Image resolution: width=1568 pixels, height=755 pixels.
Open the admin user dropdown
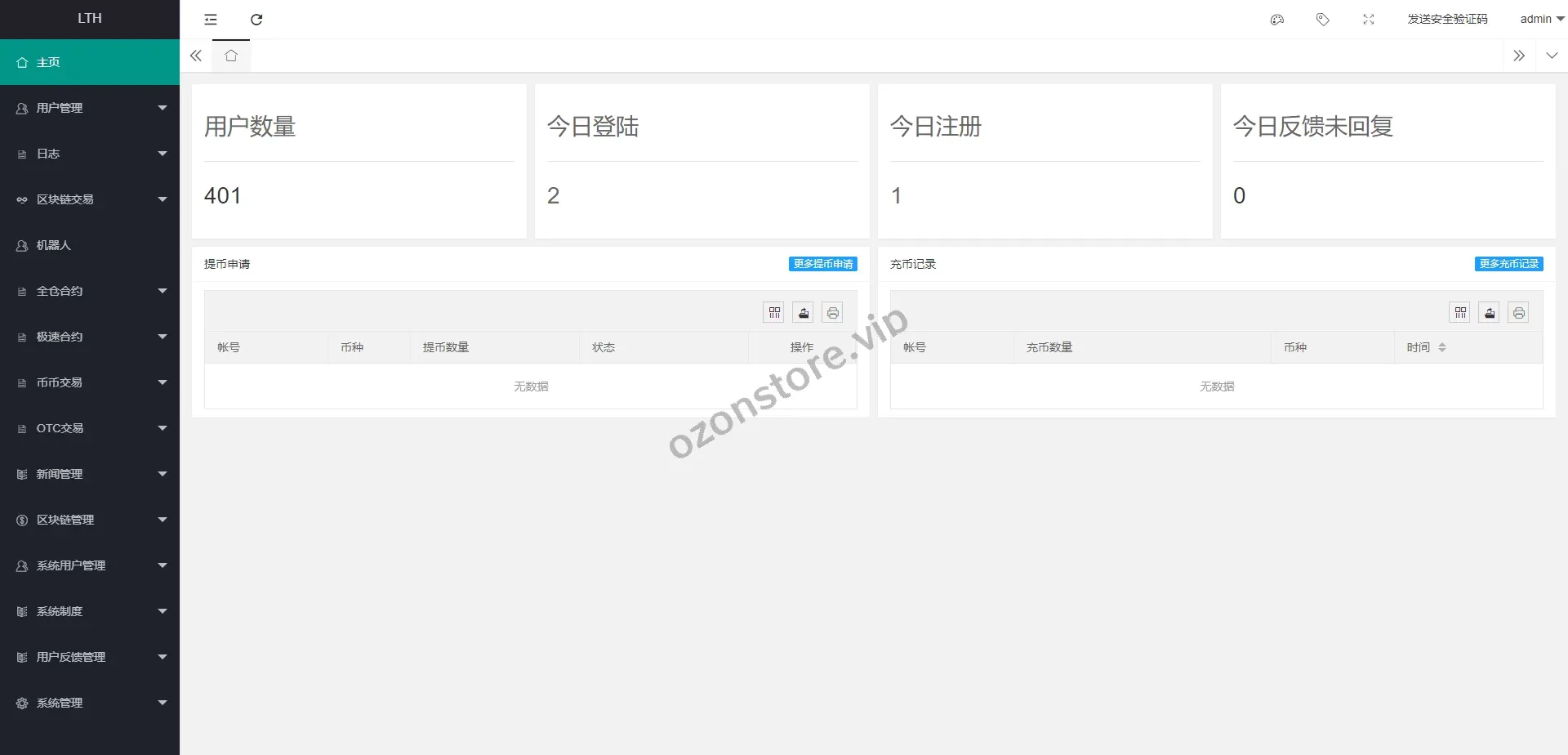pyautogui.click(x=1541, y=20)
